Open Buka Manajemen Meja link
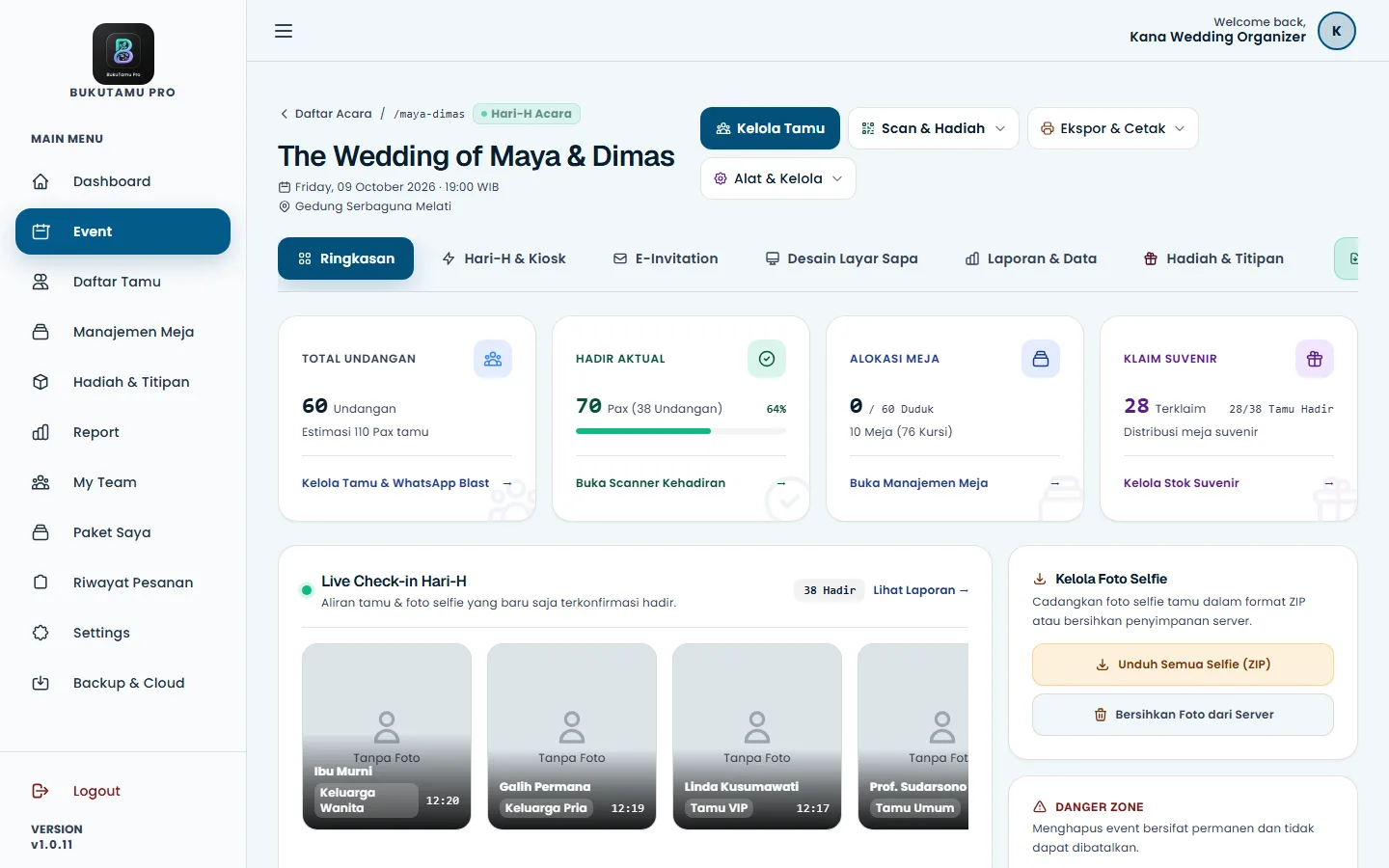Screen dimensions: 1389x868 (x=955, y=483)
